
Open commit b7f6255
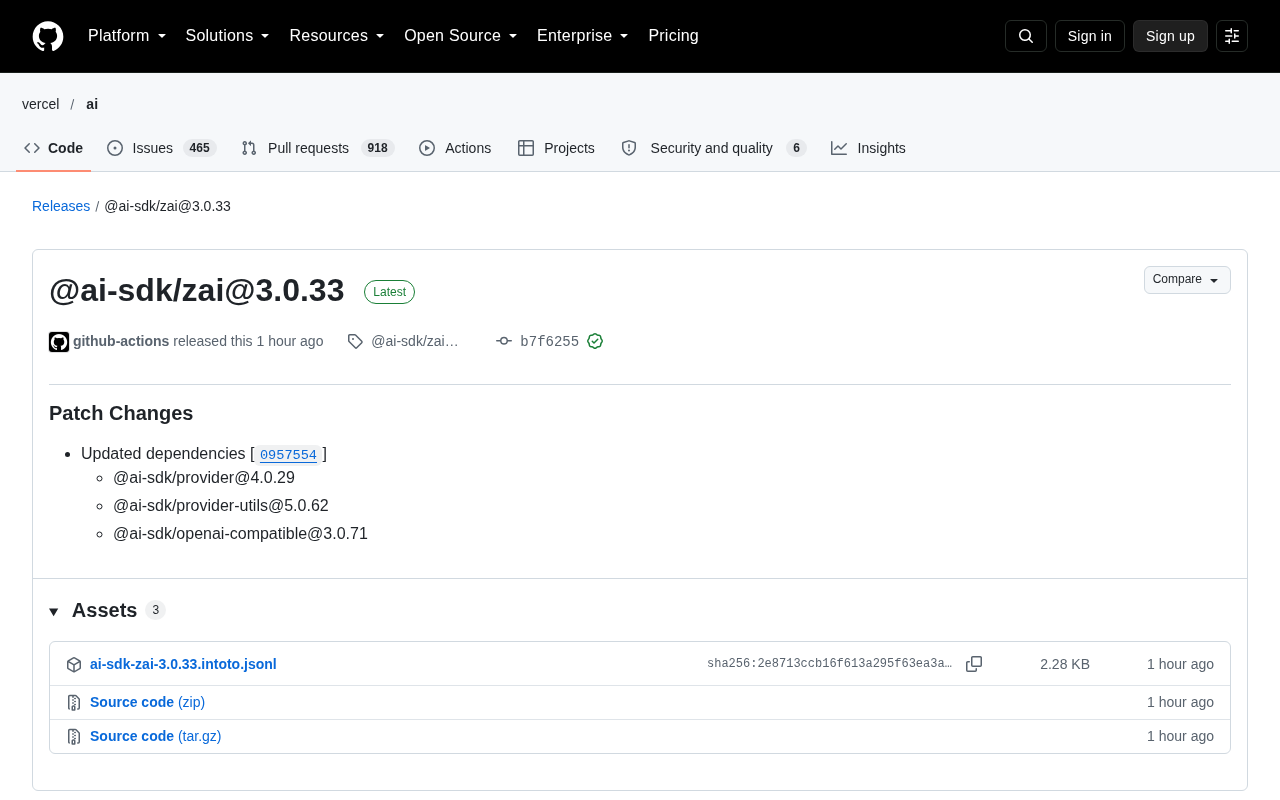click(x=549, y=342)
